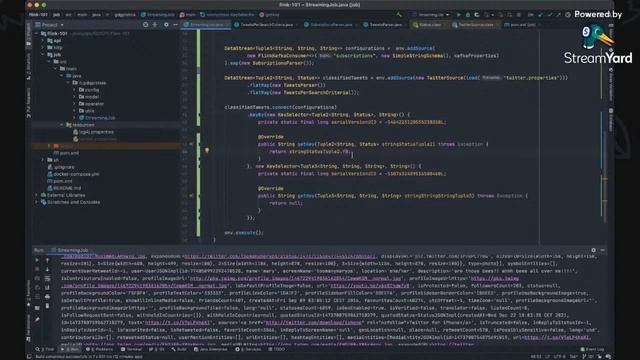The image size is (640, 360).
Task: Expand the http module folder
Action: (43, 47)
